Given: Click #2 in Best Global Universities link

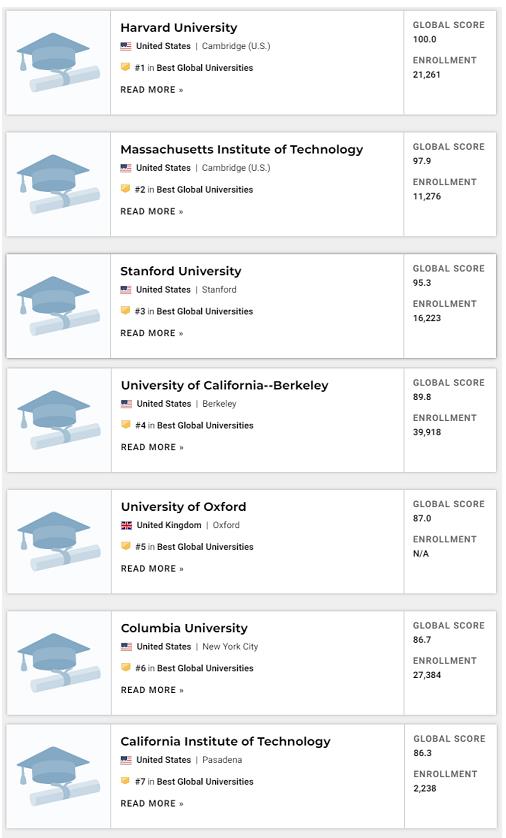Looking at the screenshot, I should tap(194, 190).
